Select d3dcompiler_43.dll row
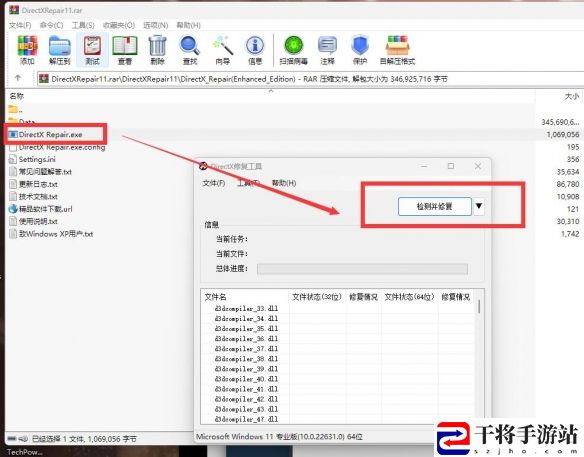 [x=246, y=409]
